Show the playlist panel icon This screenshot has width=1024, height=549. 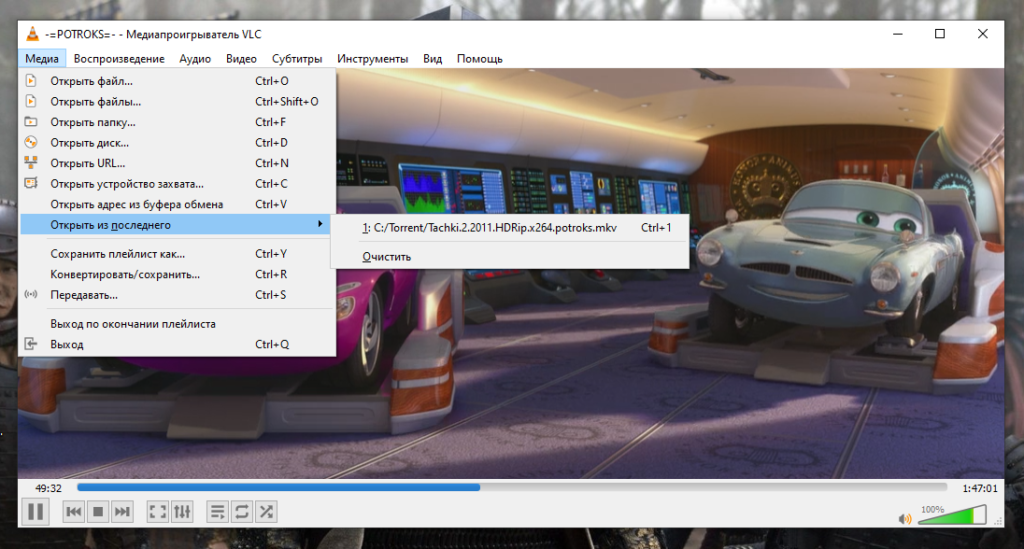[x=217, y=512]
